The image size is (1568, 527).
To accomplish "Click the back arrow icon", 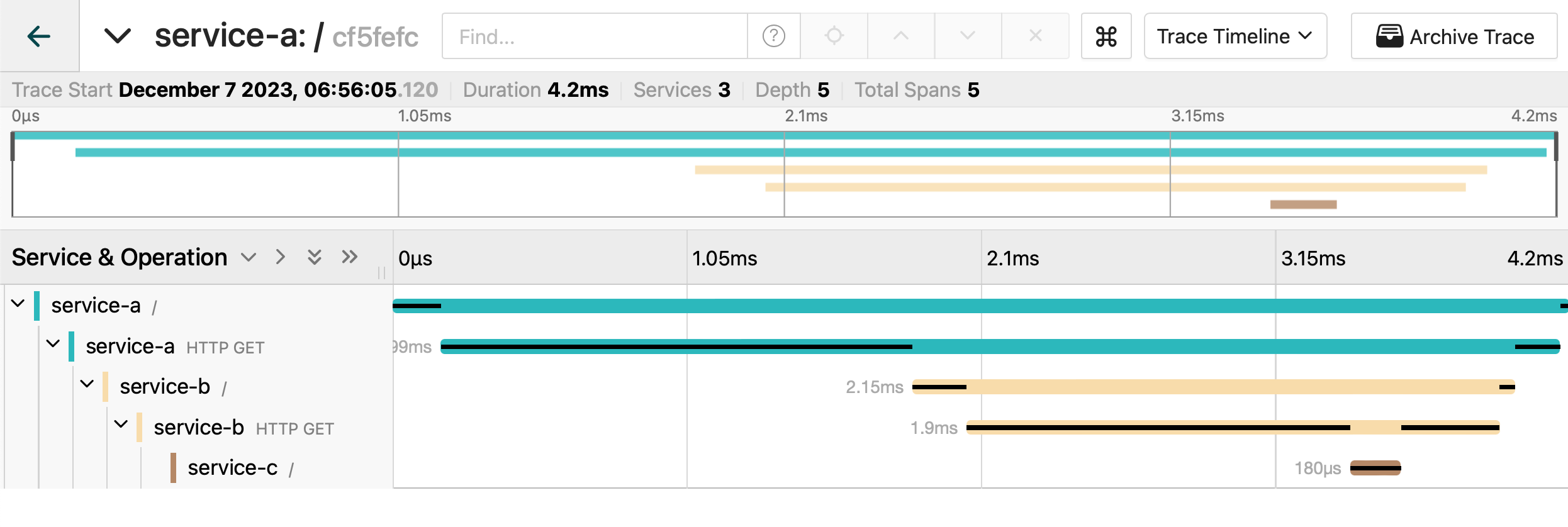I will pyautogui.click(x=39, y=36).
